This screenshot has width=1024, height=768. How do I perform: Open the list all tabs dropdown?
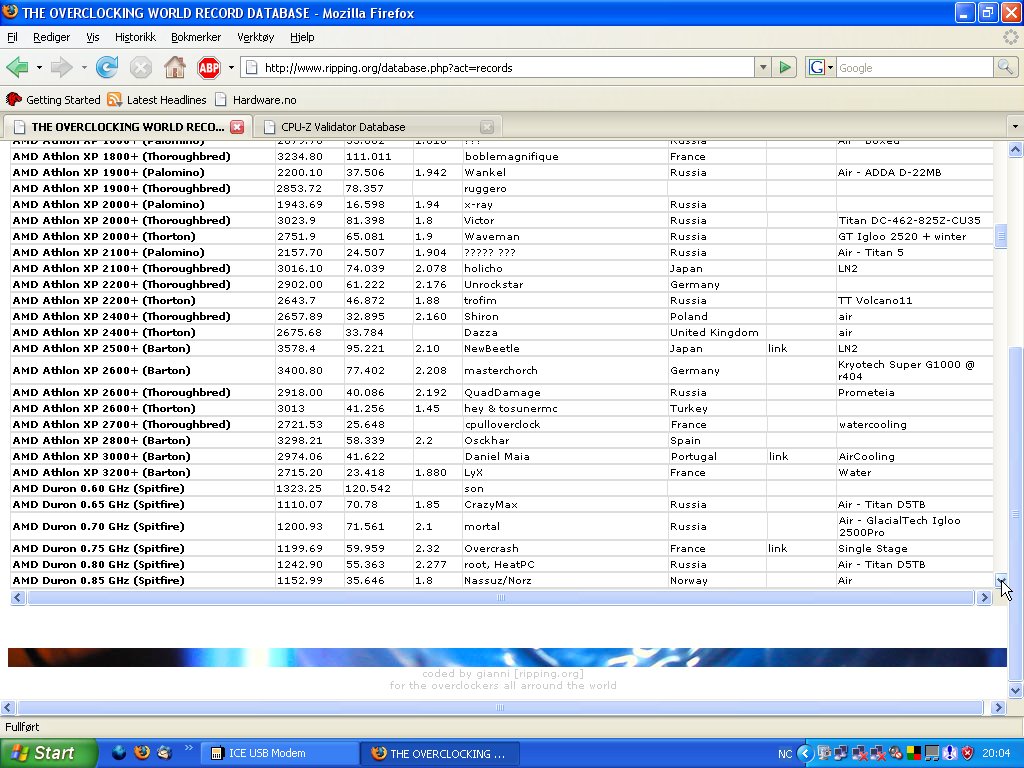(x=1014, y=126)
